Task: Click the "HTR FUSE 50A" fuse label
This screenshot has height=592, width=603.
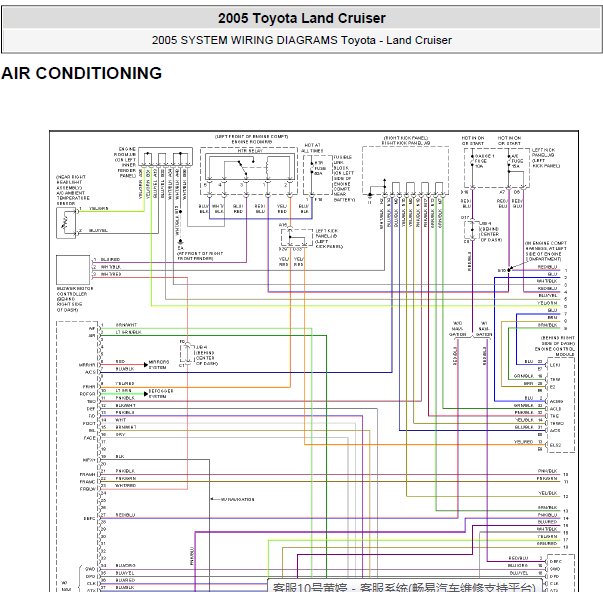Action: pyautogui.click(x=319, y=168)
